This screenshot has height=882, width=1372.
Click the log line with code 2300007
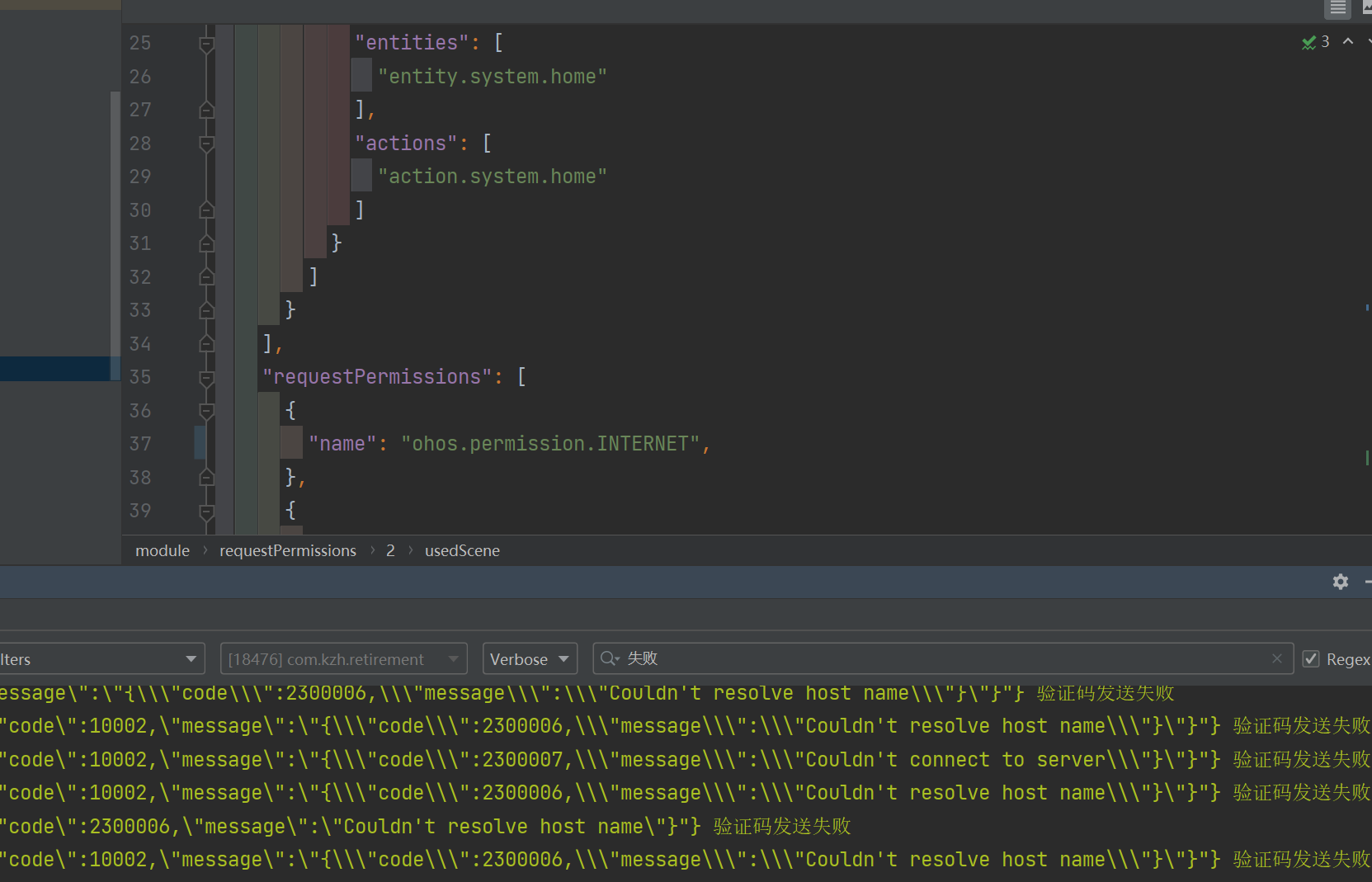[686, 759]
